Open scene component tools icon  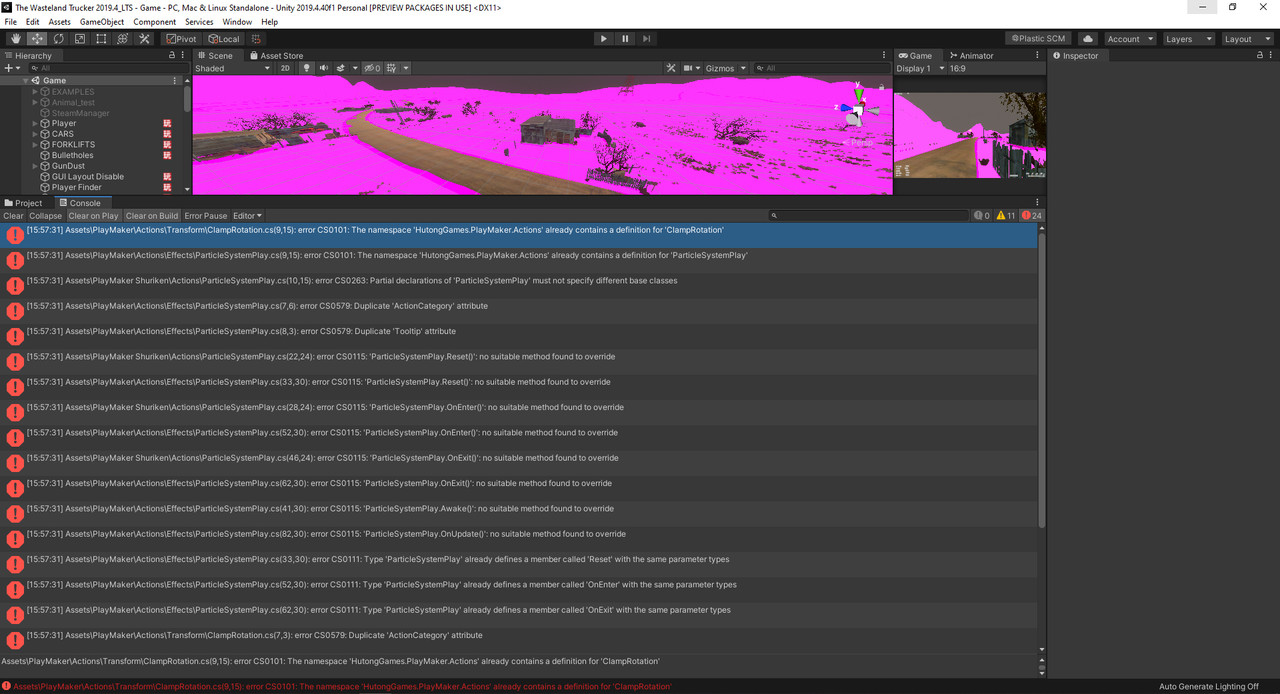(x=671, y=68)
